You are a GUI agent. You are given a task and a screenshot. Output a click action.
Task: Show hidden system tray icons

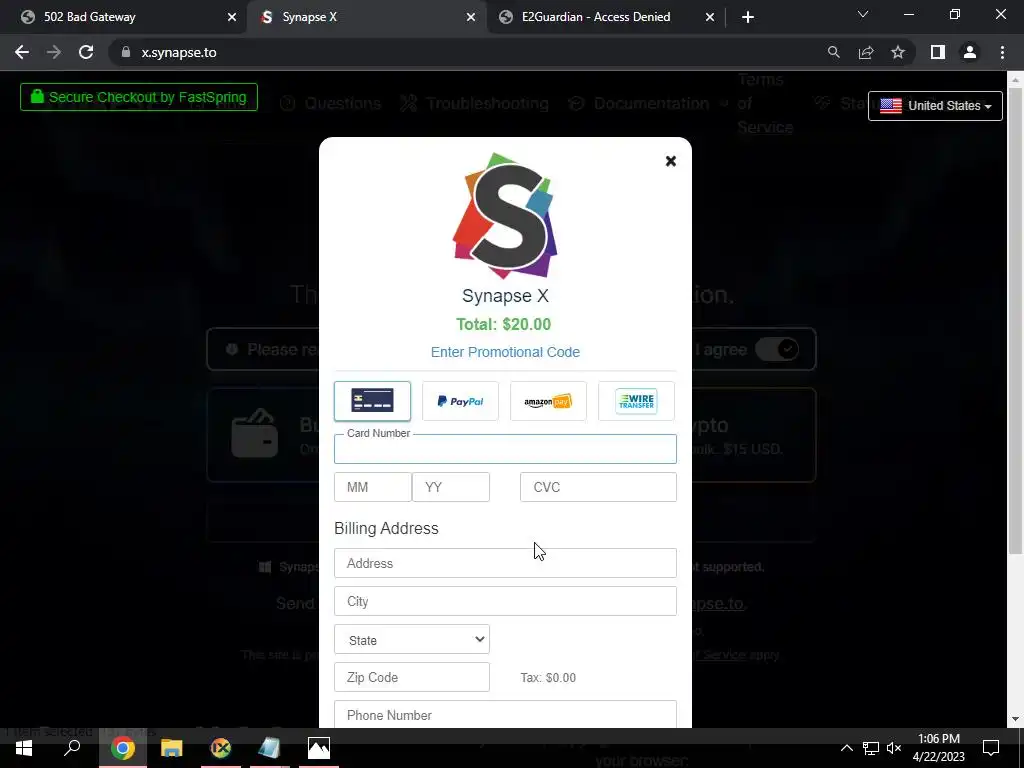click(x=846, y=748)
